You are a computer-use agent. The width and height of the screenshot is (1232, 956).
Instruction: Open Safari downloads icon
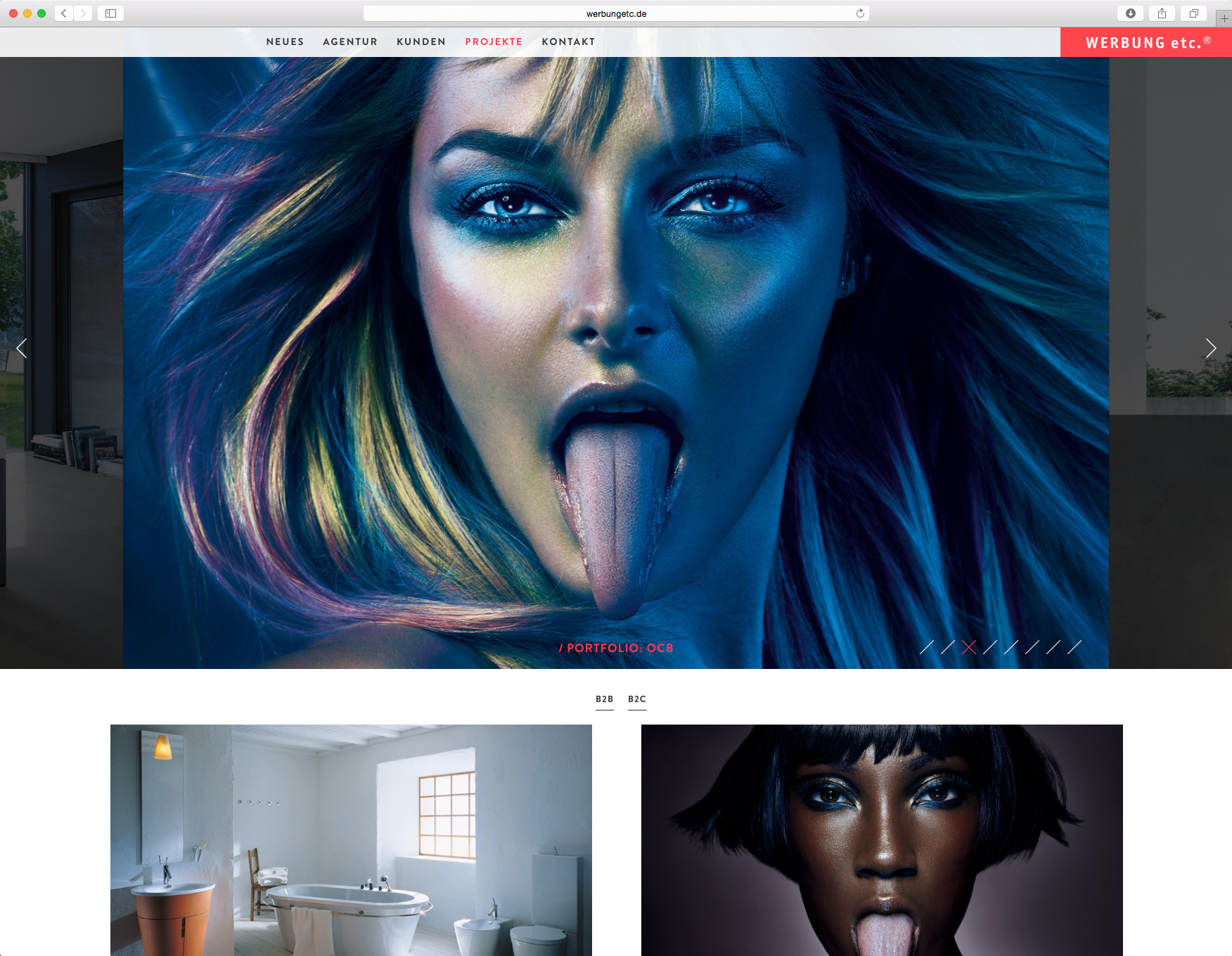point(1130,13)
